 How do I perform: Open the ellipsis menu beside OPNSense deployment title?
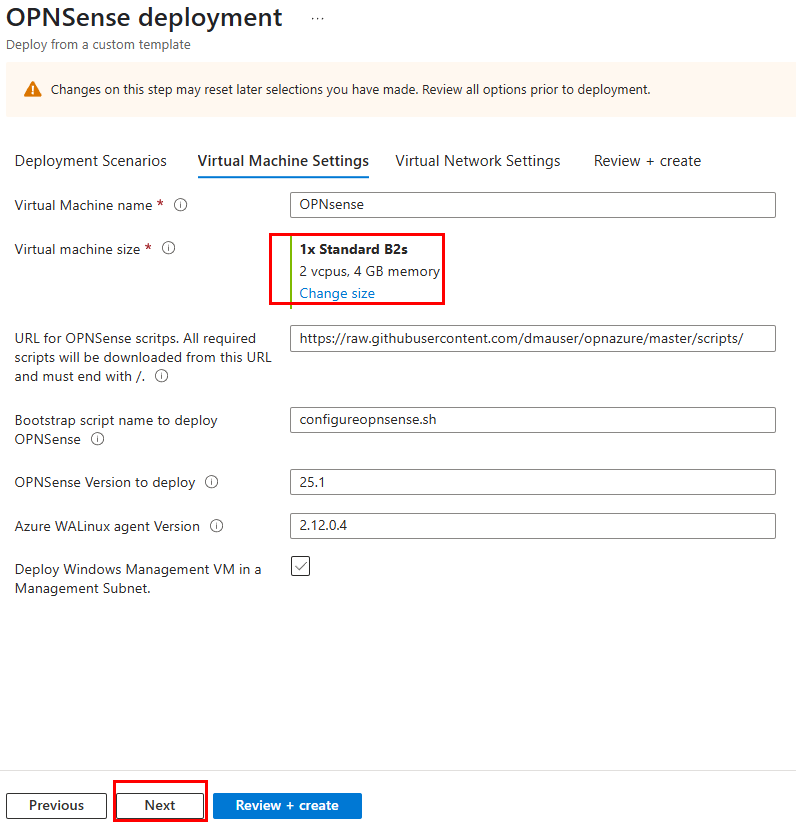click(317, 18)
